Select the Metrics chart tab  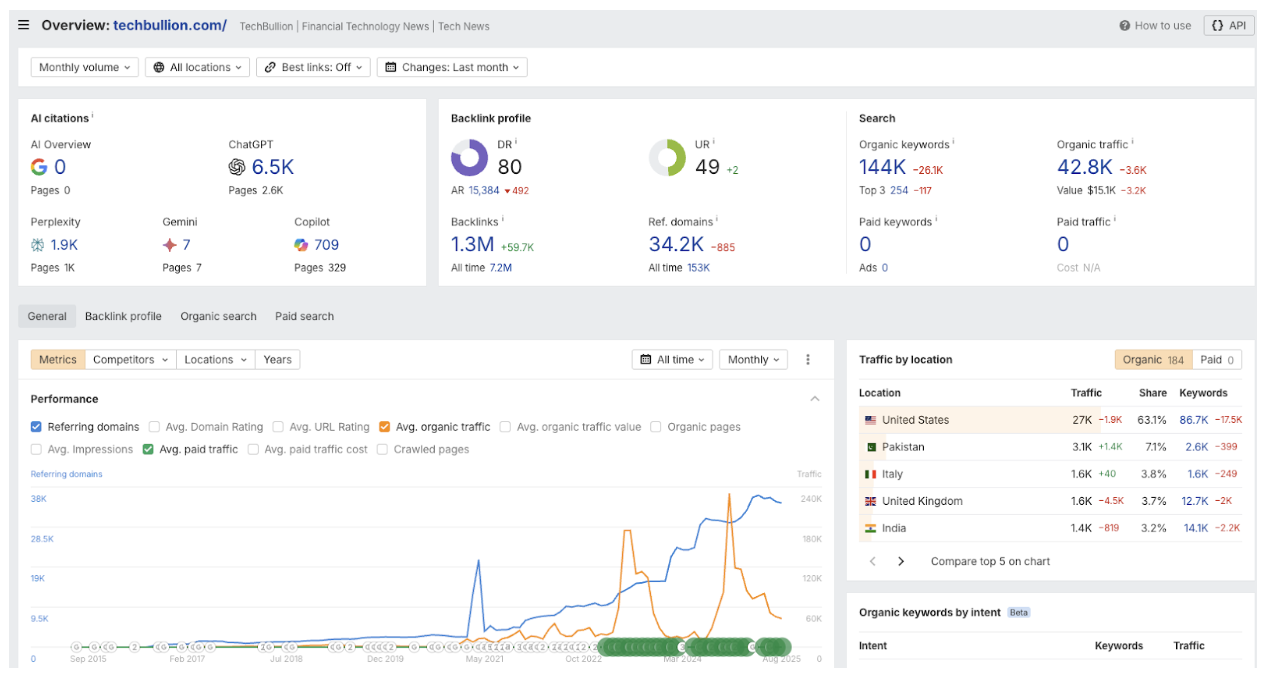pyautogui.click(x=58, y=360)
